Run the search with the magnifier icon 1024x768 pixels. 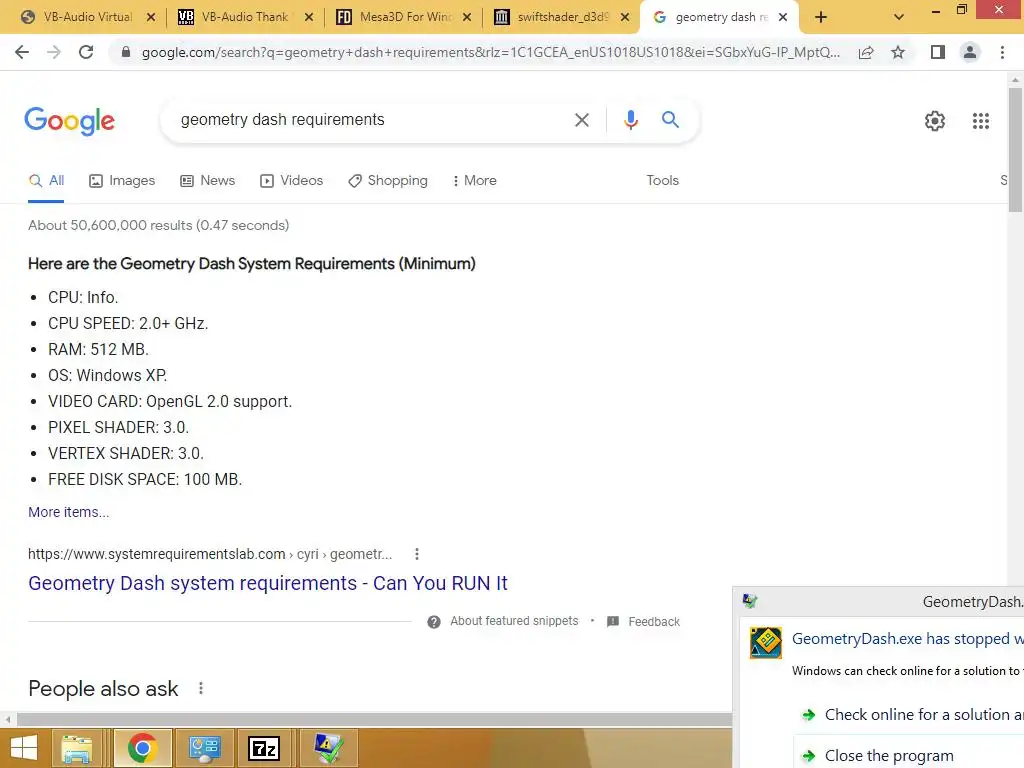(x=670, y=120)
